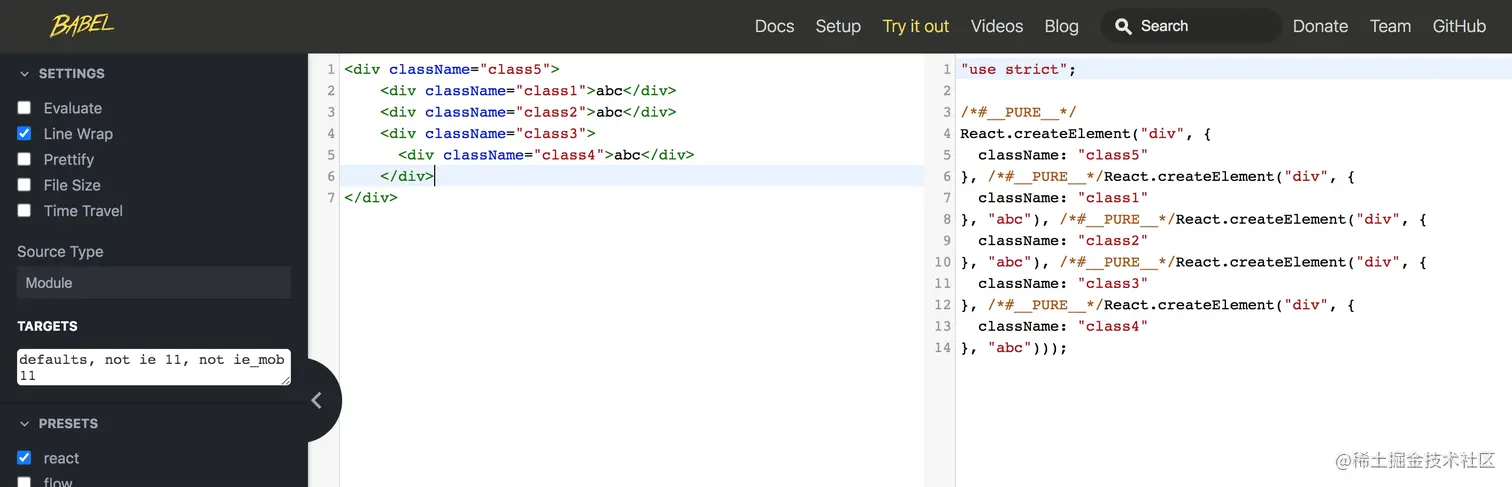Enable the Evaluate checkbox
Viewport: 1512px width, 487px height.
[25, 108]
